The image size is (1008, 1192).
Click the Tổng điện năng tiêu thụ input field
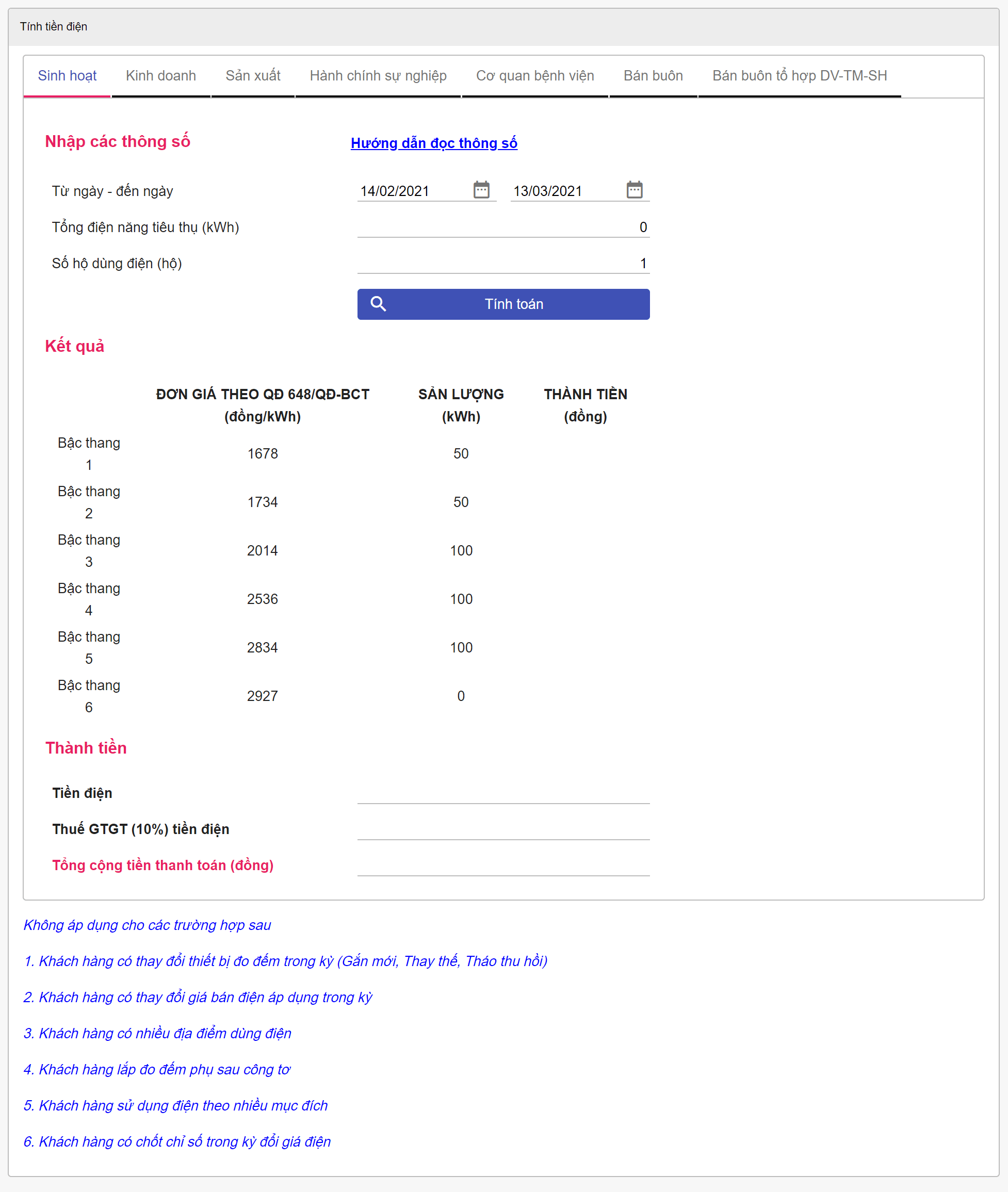(x=503, y=226)
